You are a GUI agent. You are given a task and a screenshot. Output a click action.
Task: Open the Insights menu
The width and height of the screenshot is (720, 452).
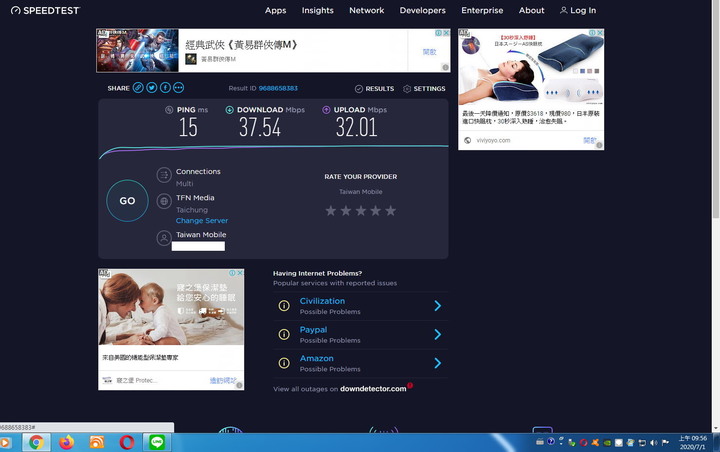tap(317, 10)
